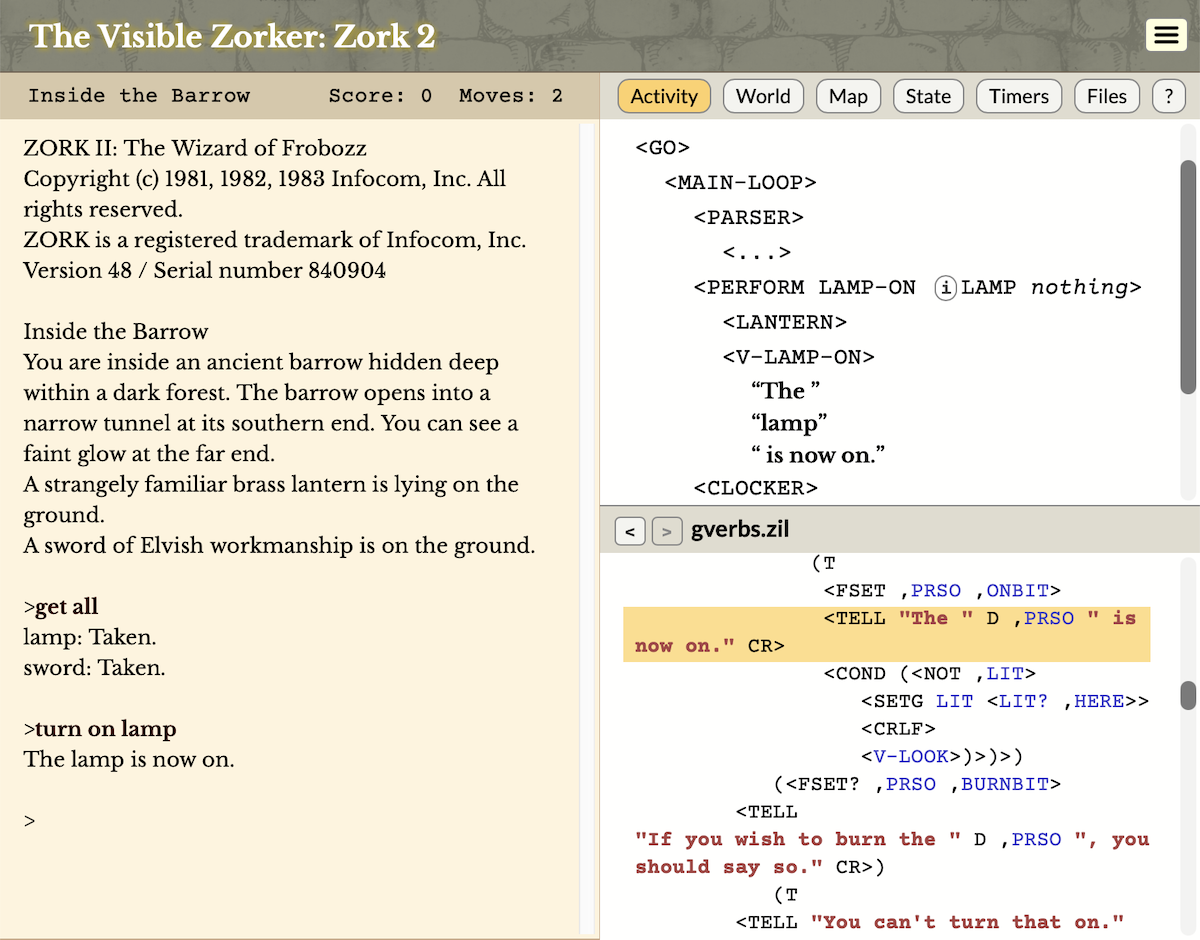Click The Visible Zorker: Zork 2 title
This screenshot has width=1200, height=940.
(232, 36)
